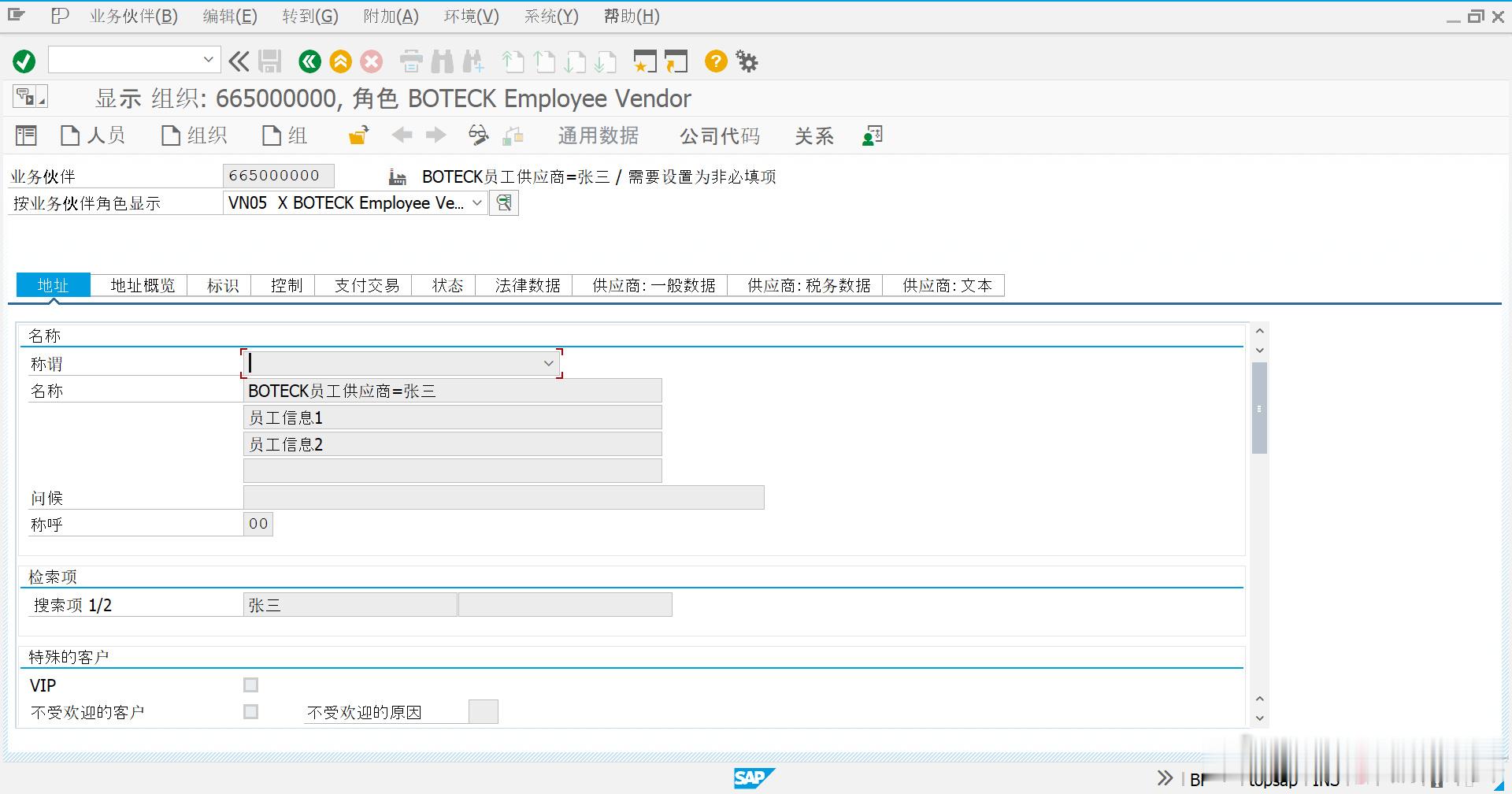Click the yellow Exit icon
Viewport: 1512px width, 794px height.
[340, 61]
